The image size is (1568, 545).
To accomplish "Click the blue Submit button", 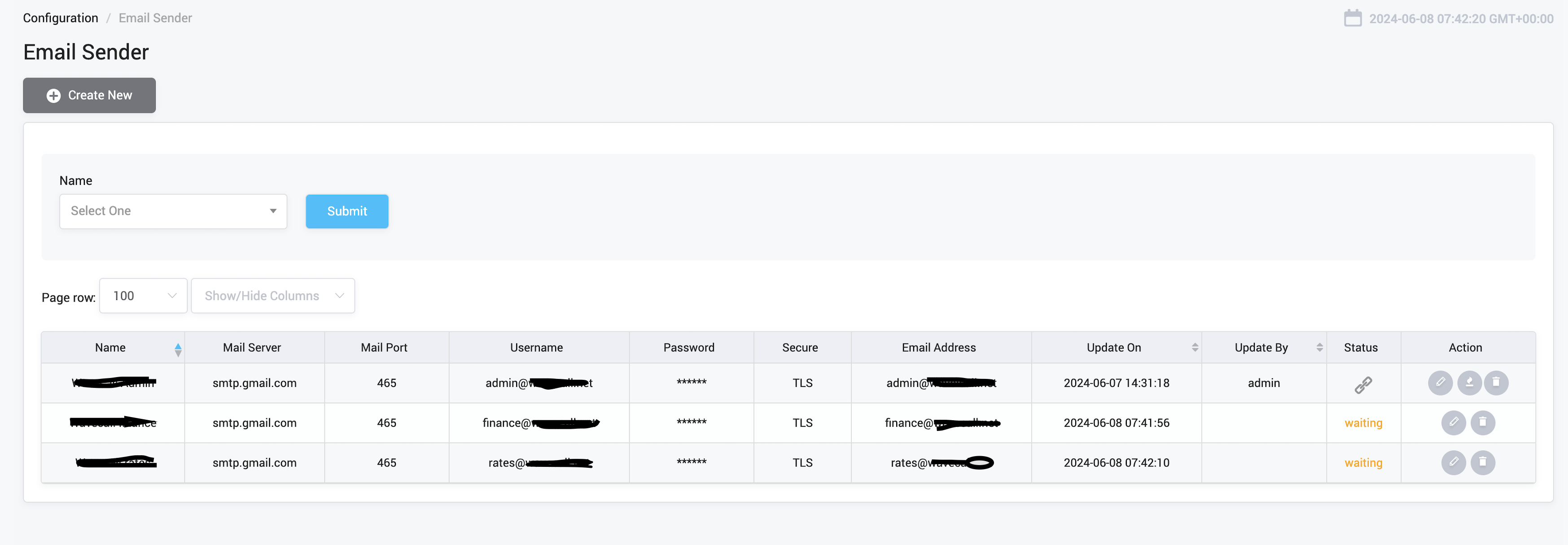I will coord(347,211).
